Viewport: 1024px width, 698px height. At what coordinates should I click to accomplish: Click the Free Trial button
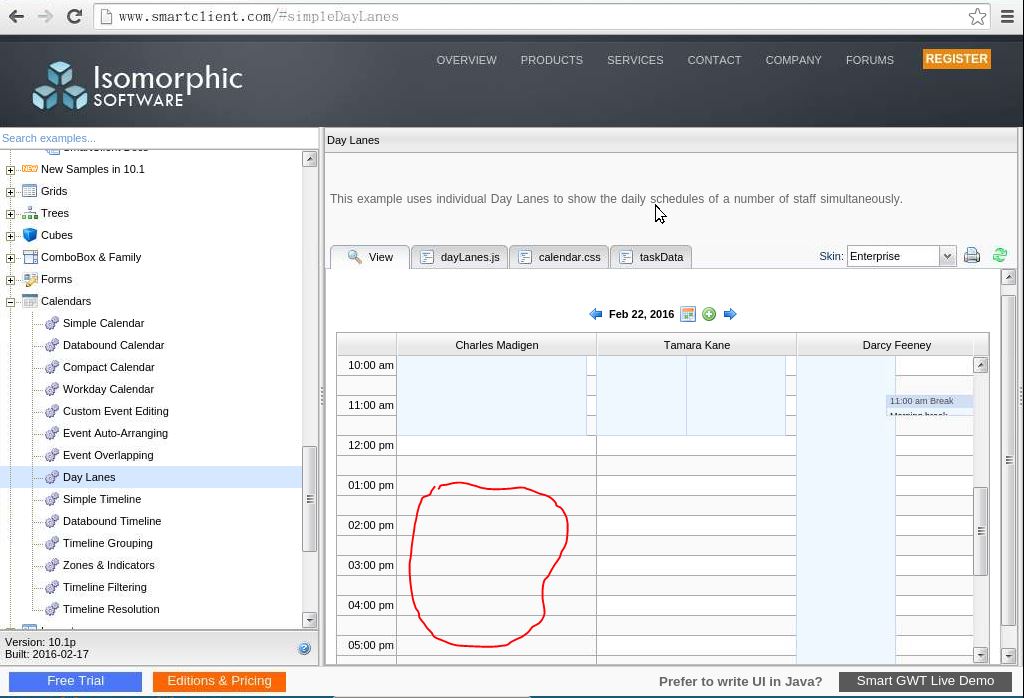coord(75,681)
